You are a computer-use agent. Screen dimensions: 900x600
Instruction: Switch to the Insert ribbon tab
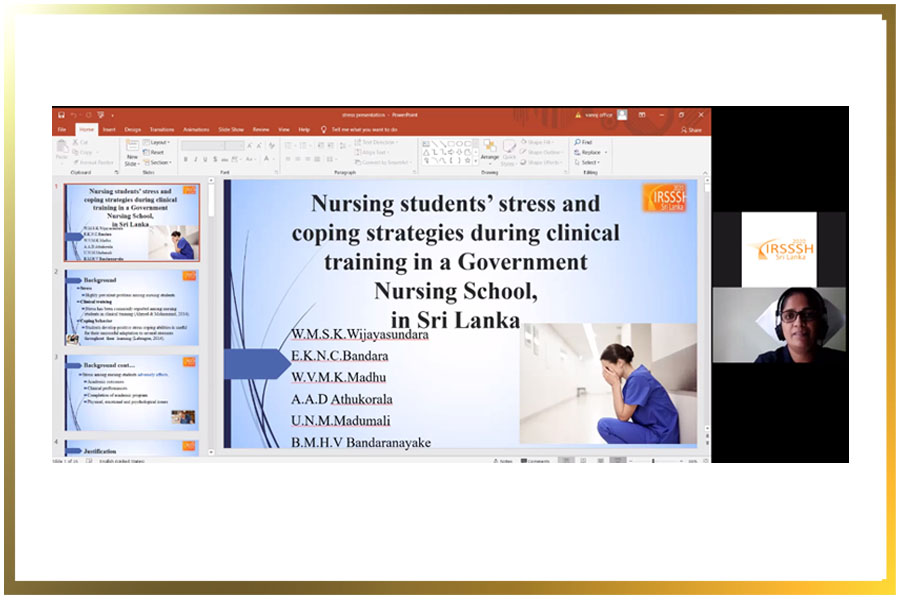[x=109, y=130]
